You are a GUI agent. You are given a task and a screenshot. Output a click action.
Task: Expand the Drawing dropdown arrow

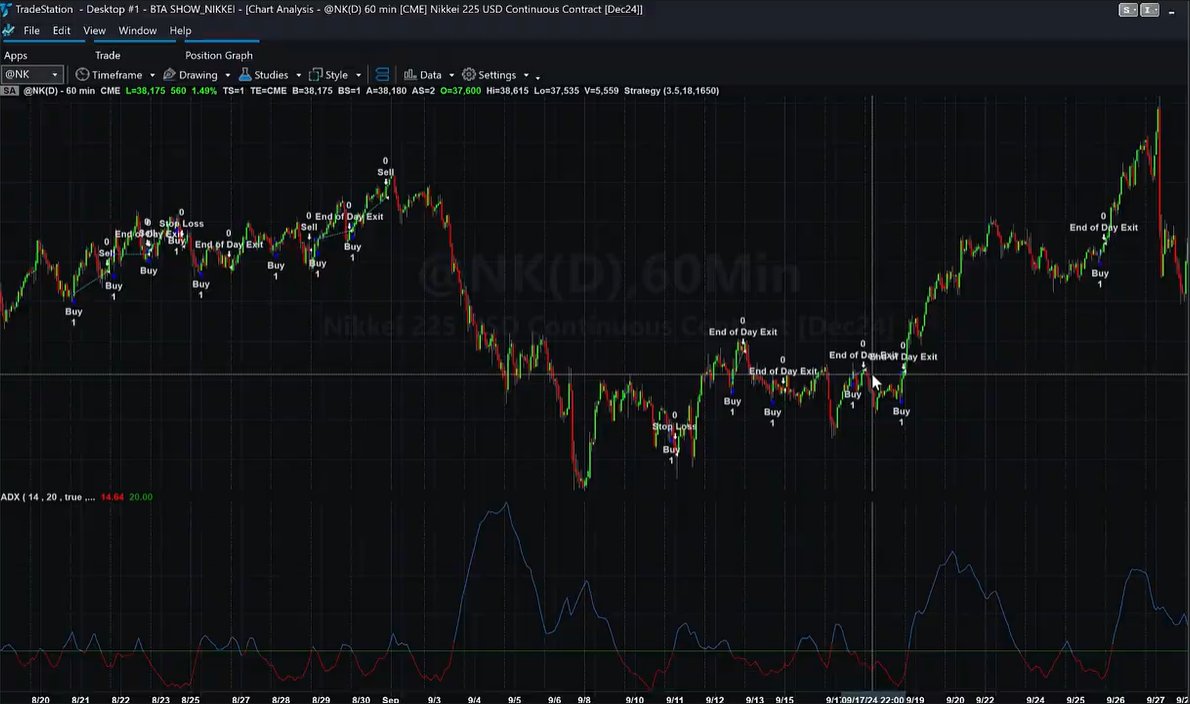pos(227,75)
